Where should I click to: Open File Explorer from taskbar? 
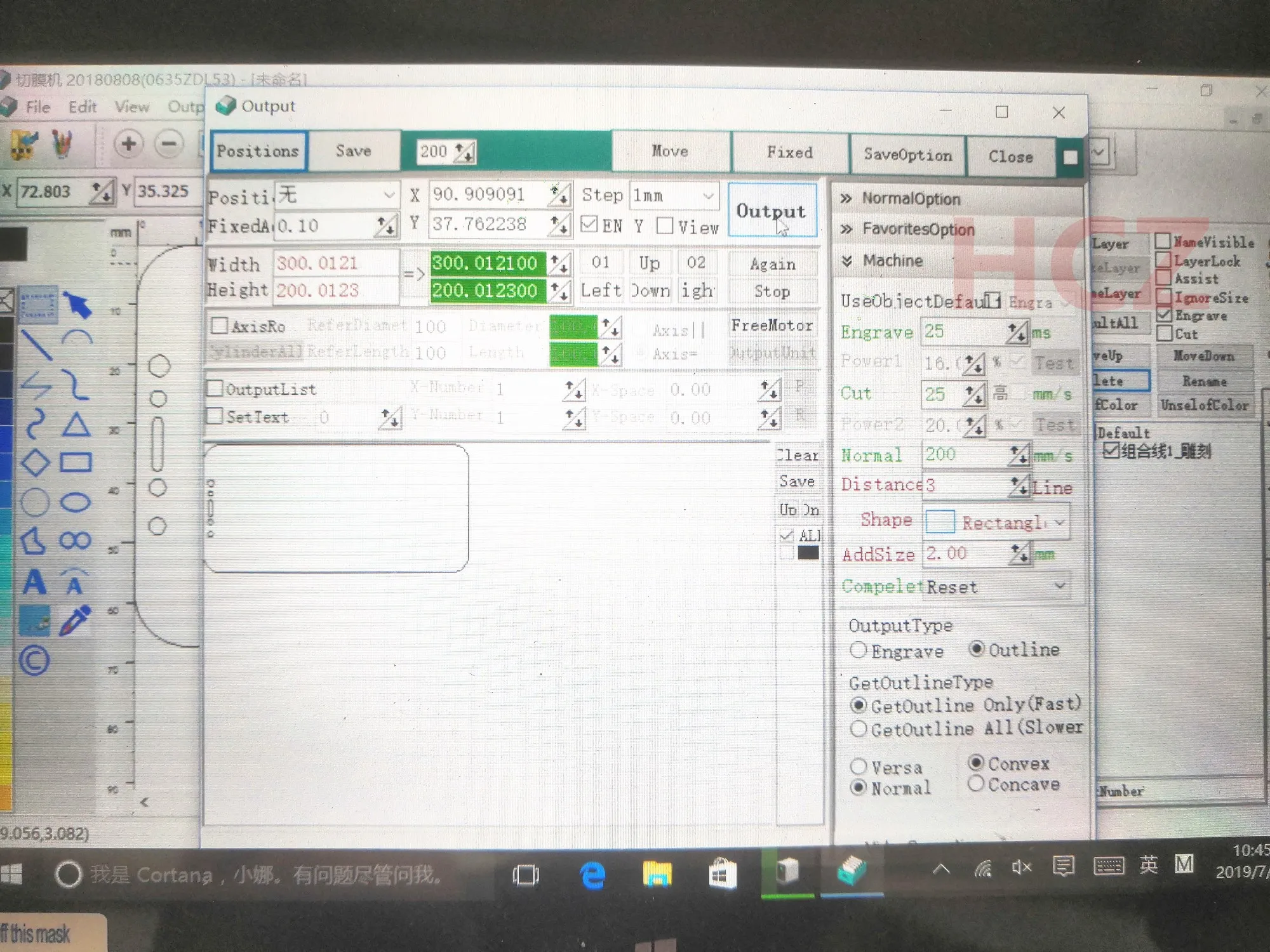point(657,874)
